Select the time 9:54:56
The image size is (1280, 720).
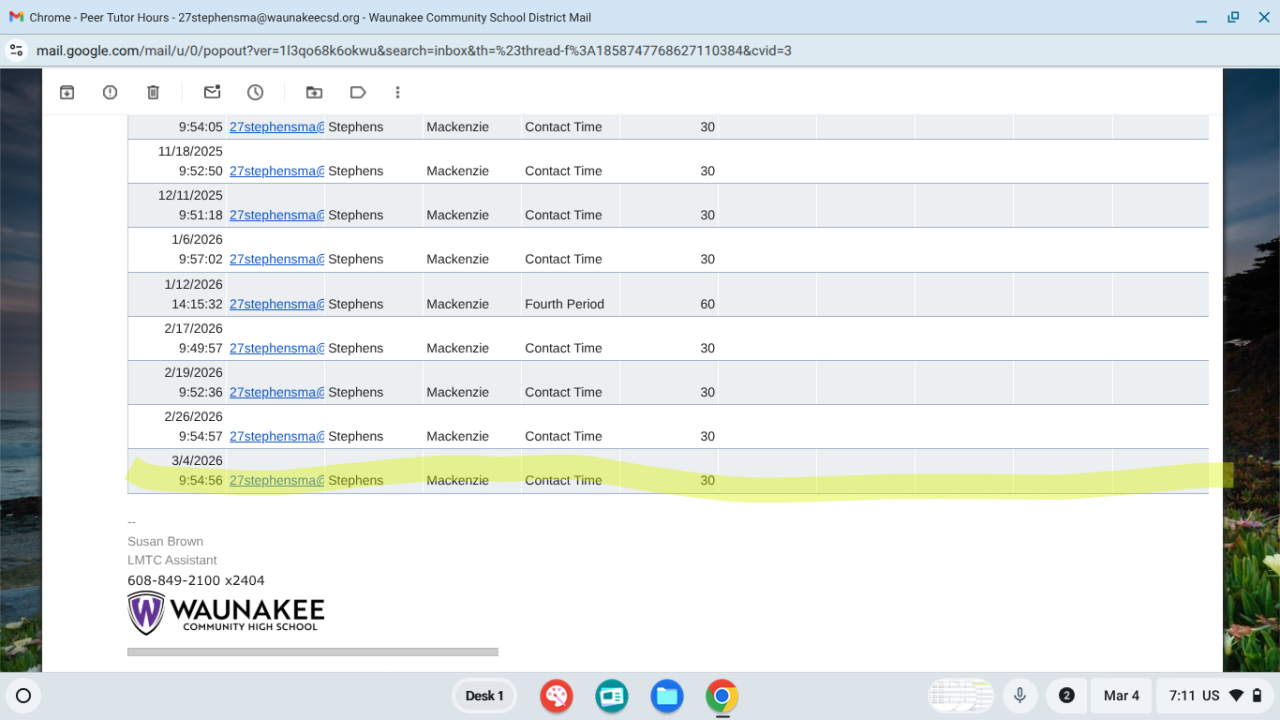tap(200, 480)
